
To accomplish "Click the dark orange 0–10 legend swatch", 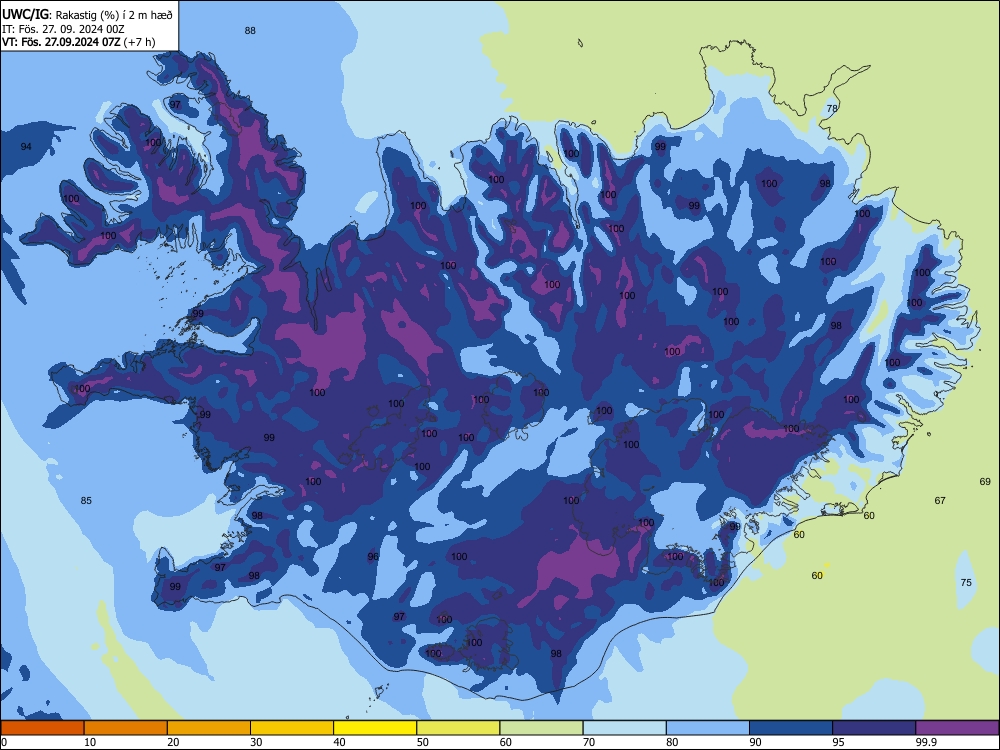I will point(42,728).
